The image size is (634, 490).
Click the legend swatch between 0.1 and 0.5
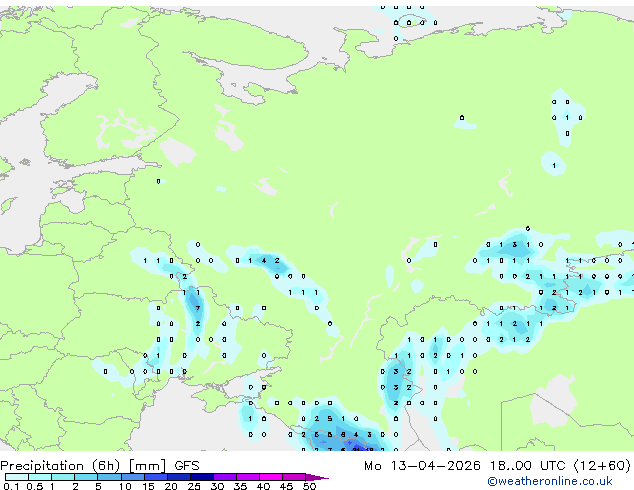click(17, 477)
